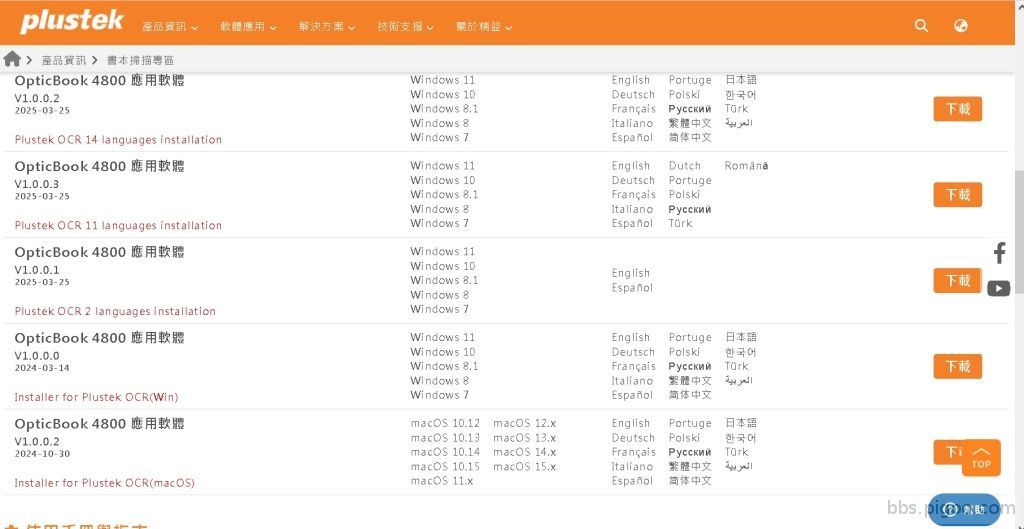This screenshot has height=529, width=1024.
Task: Download the OCR 14 languages installation package
Action: coord(957,109)
